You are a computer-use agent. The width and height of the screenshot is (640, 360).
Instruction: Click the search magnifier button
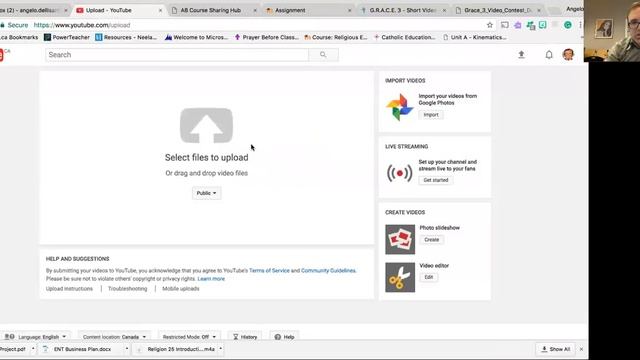point(323,55)
